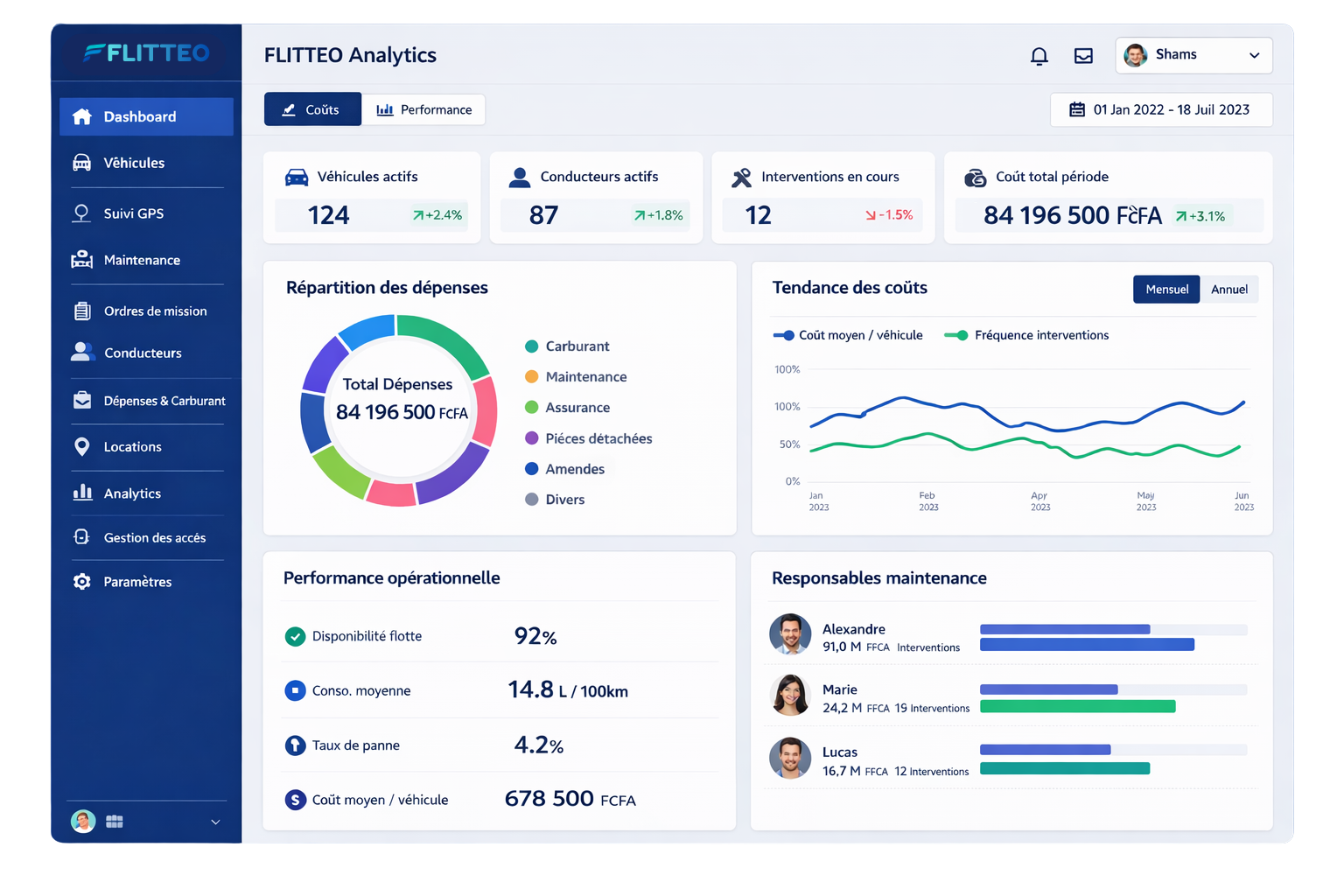Open the Conducteurs page

coord(146,353)
